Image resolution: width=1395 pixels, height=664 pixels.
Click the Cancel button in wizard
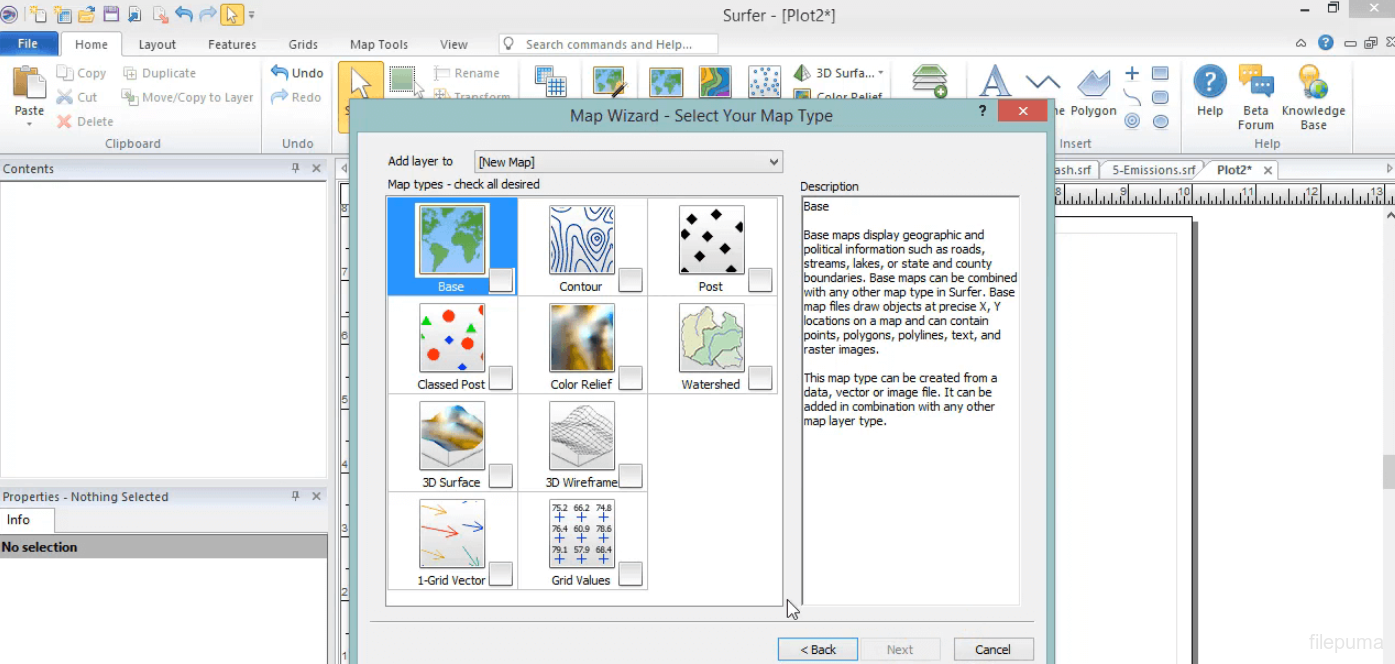click(x=993, y=649)
